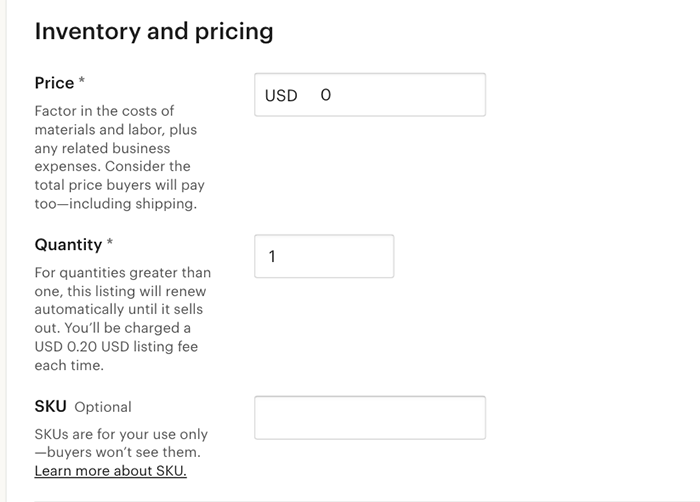The height and width of the screenshot is (502, 700).
Task: Click the USD currency prefix in Price
Action: (x=281, y=96)
